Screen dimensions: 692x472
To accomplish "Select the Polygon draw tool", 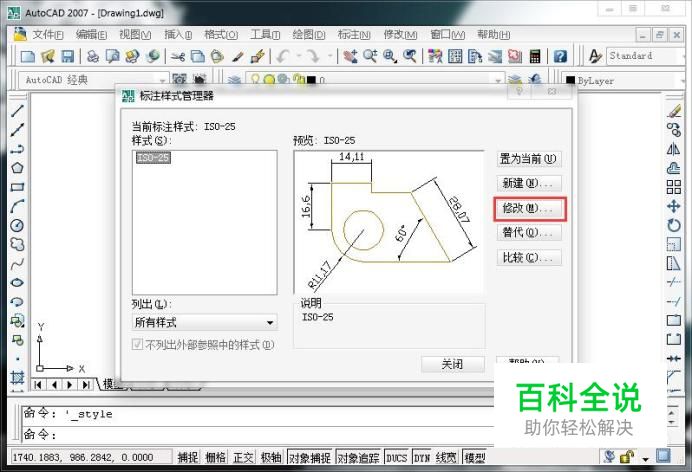I will click(17, 168).
